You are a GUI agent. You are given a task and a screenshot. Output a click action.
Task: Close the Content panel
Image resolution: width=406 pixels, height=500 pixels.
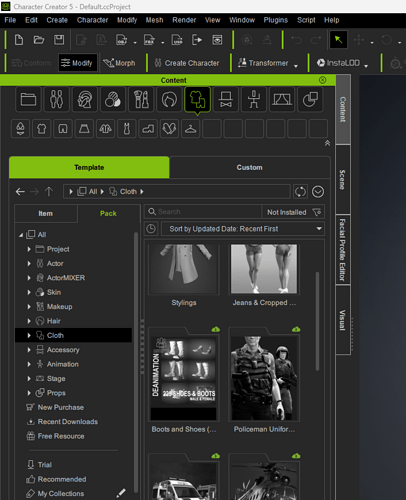[322, 80]
